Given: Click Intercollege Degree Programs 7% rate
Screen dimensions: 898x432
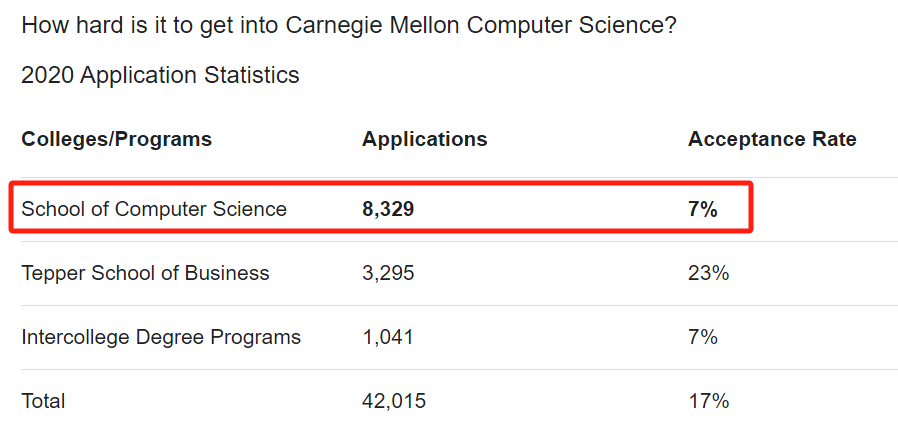Looking at the screenshot, I should point(703,337).
